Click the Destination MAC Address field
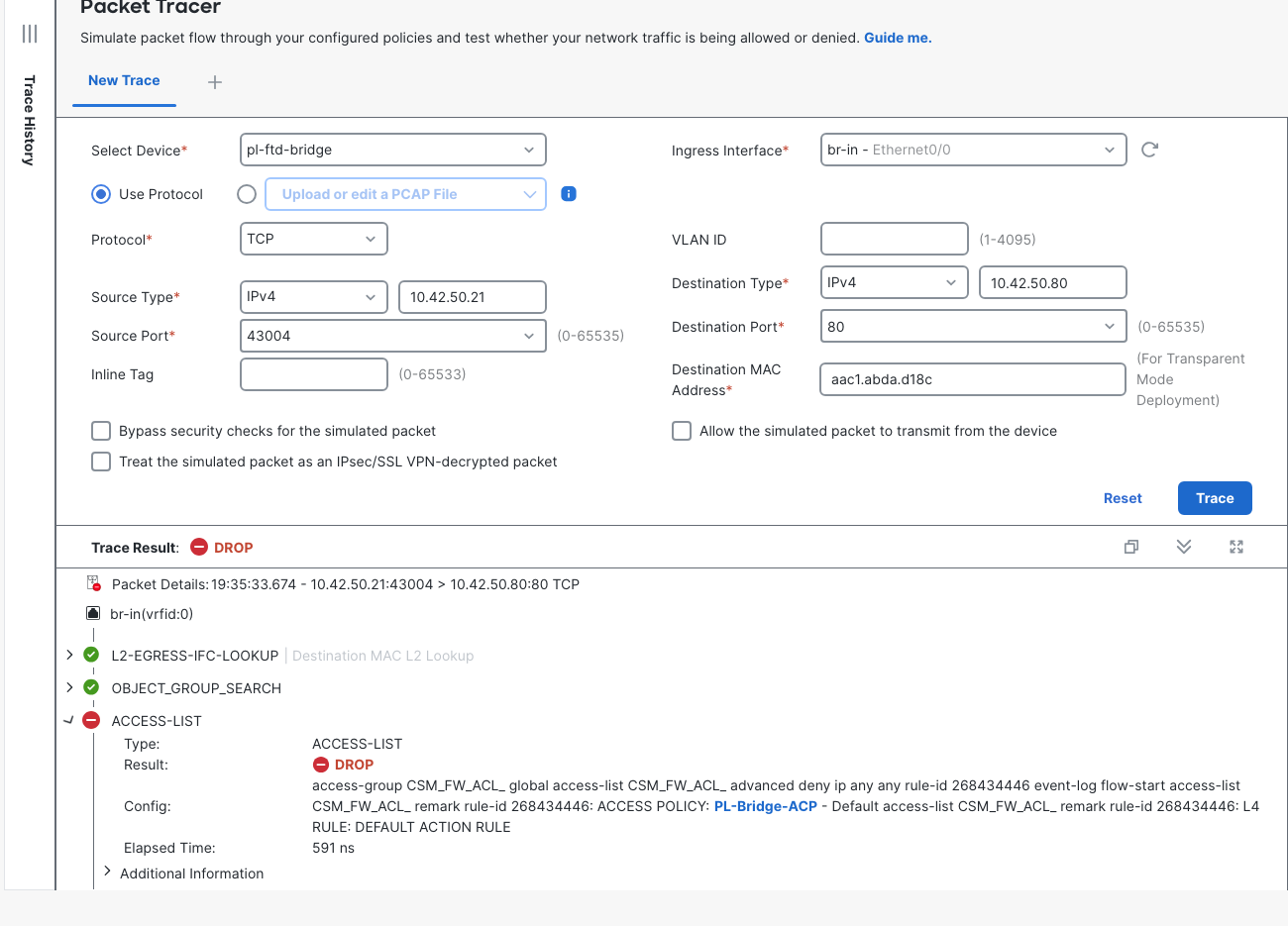 coord(973,379)
